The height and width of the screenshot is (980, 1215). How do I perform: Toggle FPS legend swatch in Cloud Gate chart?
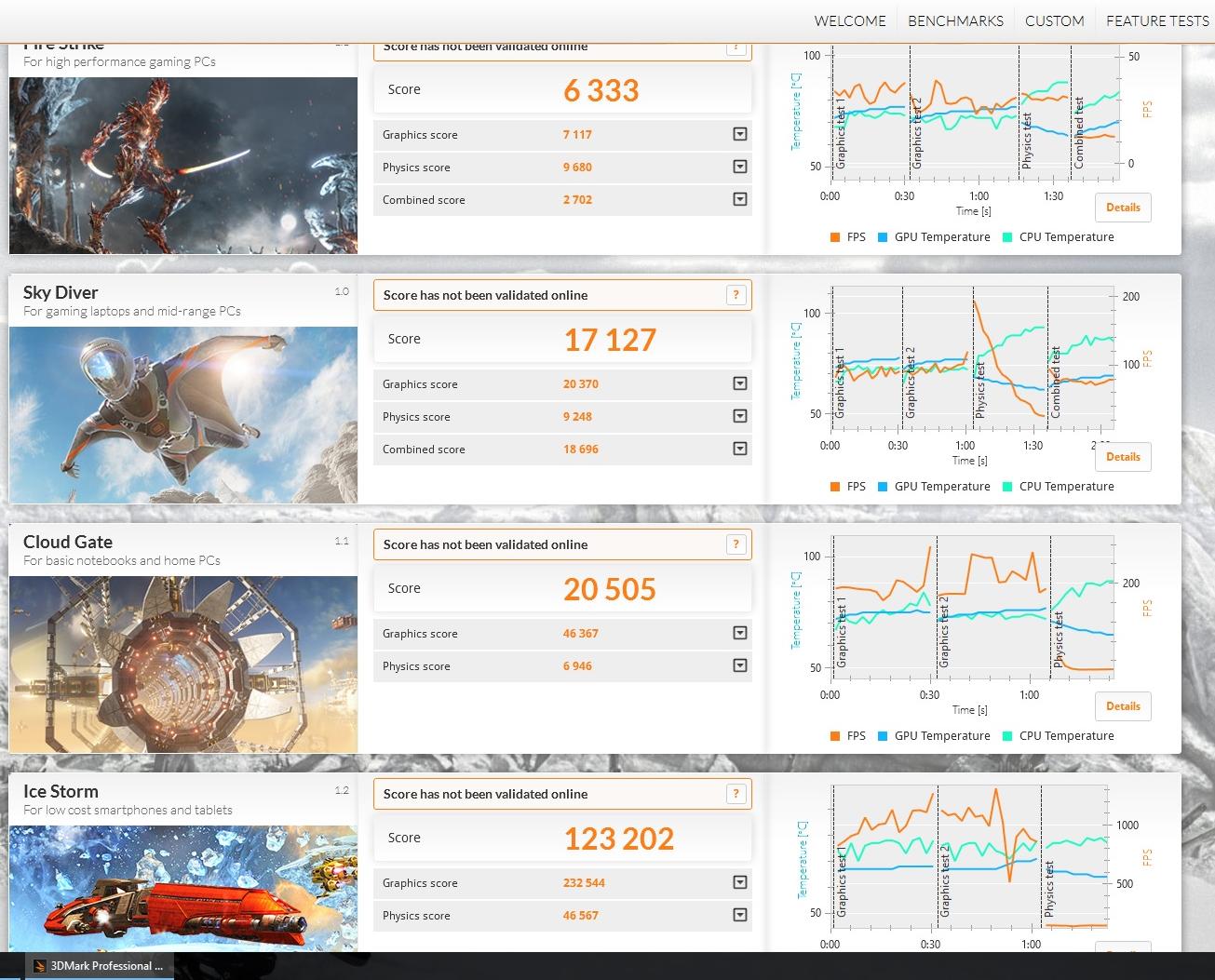coord(835,736)
